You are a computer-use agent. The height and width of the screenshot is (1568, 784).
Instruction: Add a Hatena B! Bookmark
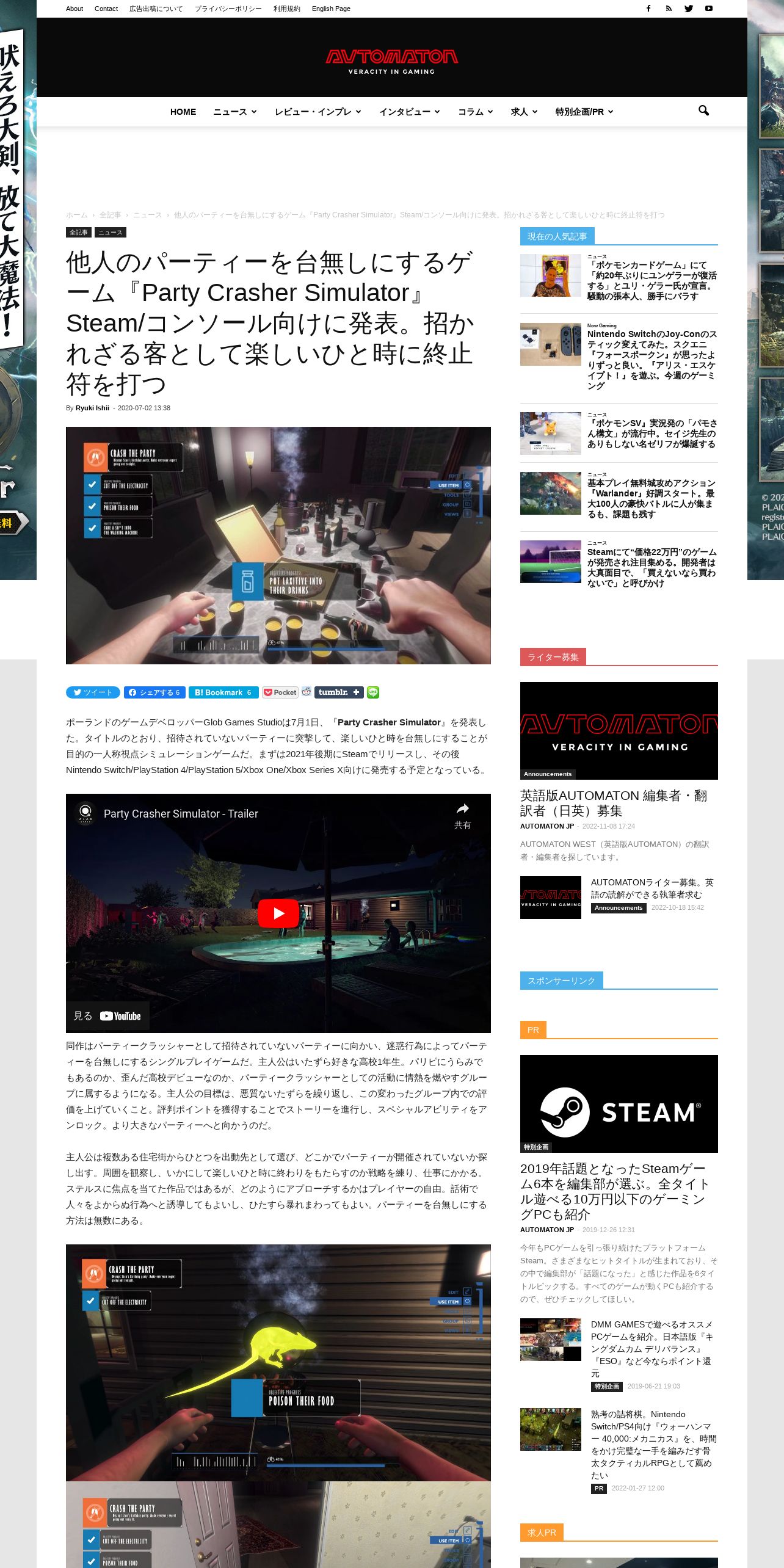click(x=223, y=692)
